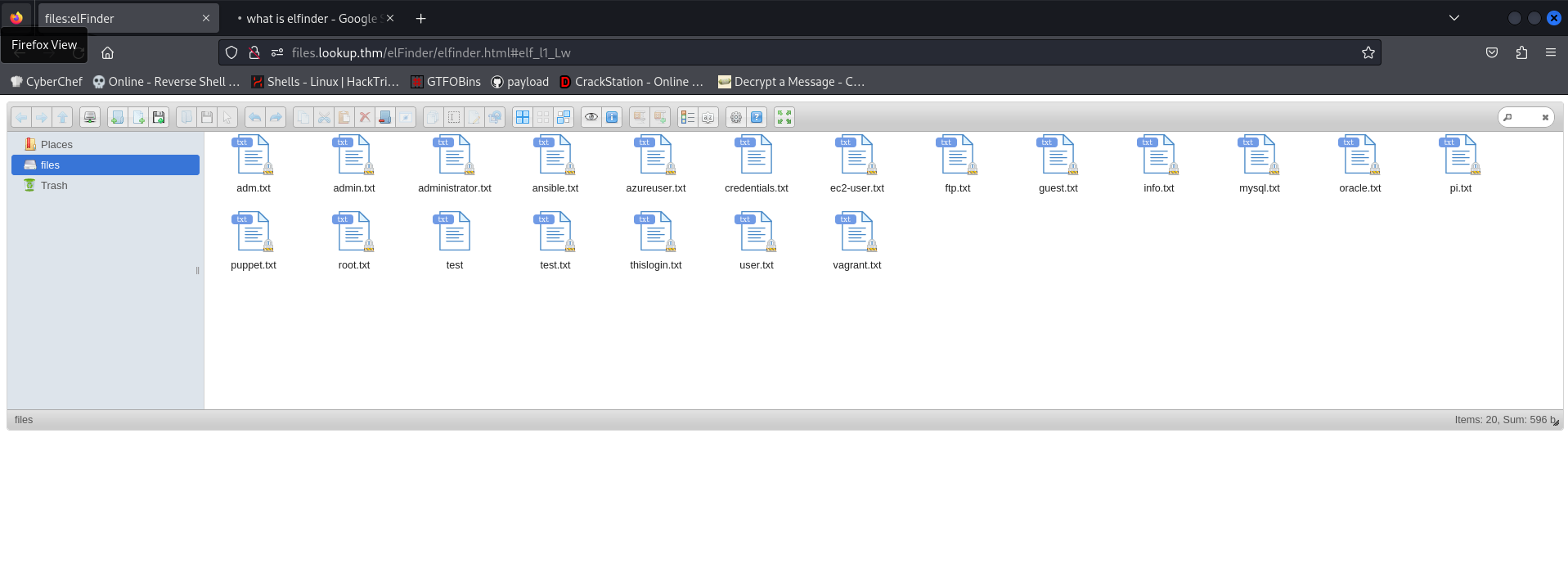
Task: Click the blue Get info icon
Action: point(612,118)
